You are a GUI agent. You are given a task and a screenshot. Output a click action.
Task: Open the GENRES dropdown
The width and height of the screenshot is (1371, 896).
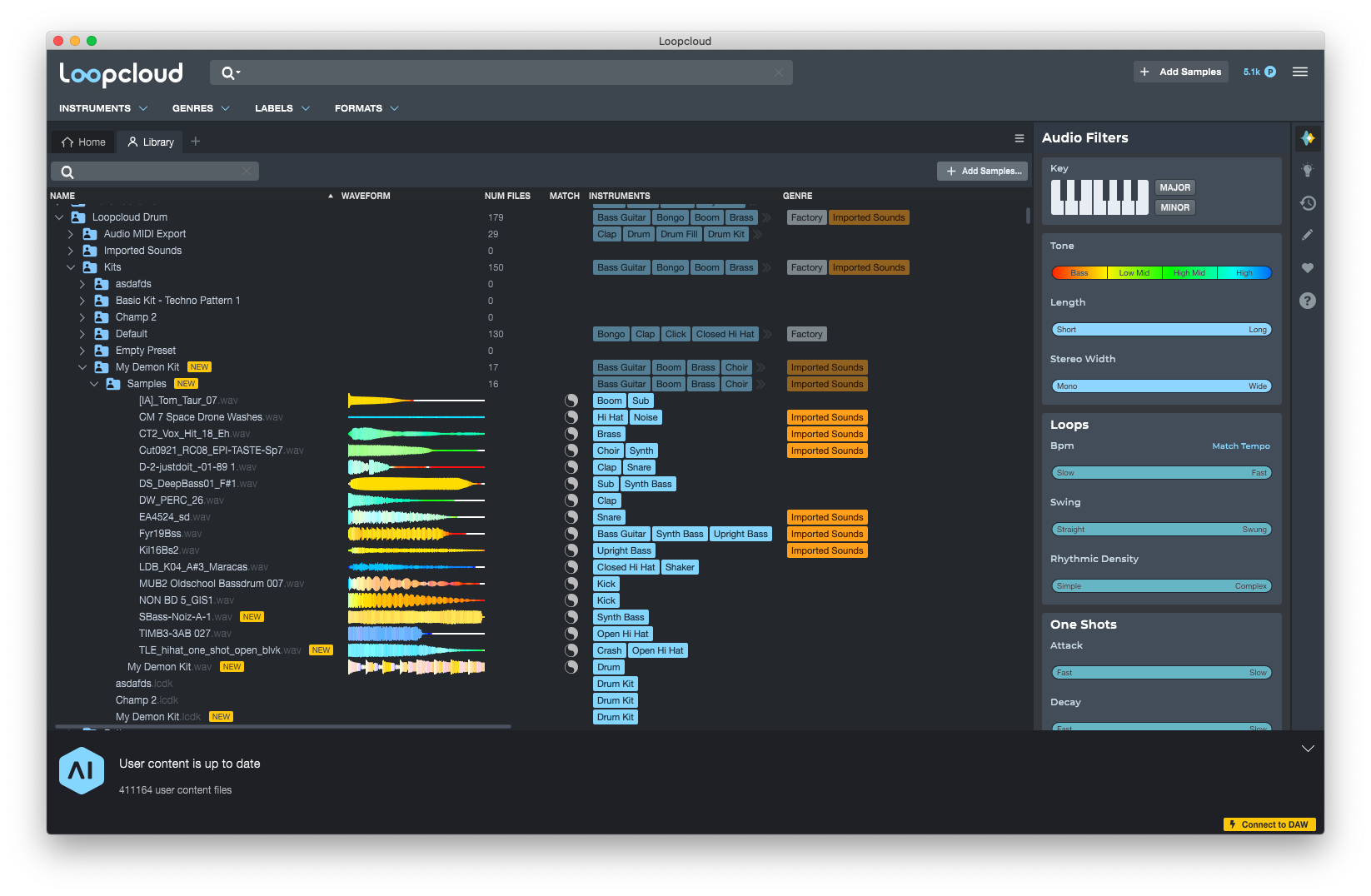(x=201, y=108)
